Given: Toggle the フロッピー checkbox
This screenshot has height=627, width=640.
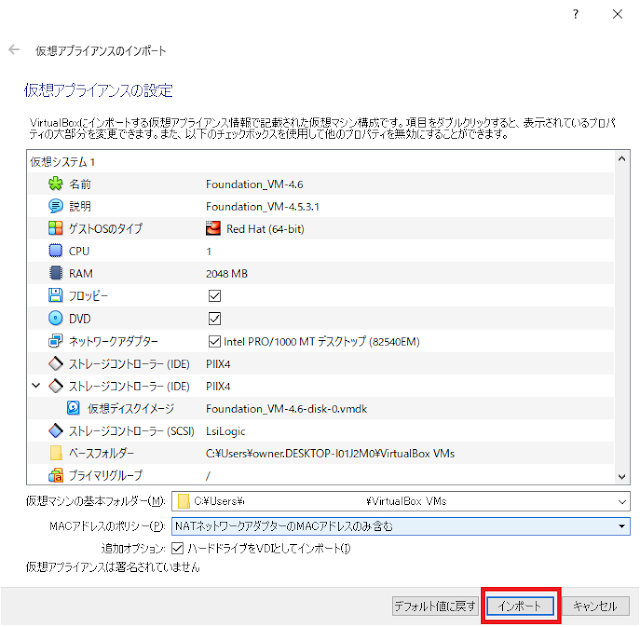Looking at the screenshot, I should (x=215, y=296).
